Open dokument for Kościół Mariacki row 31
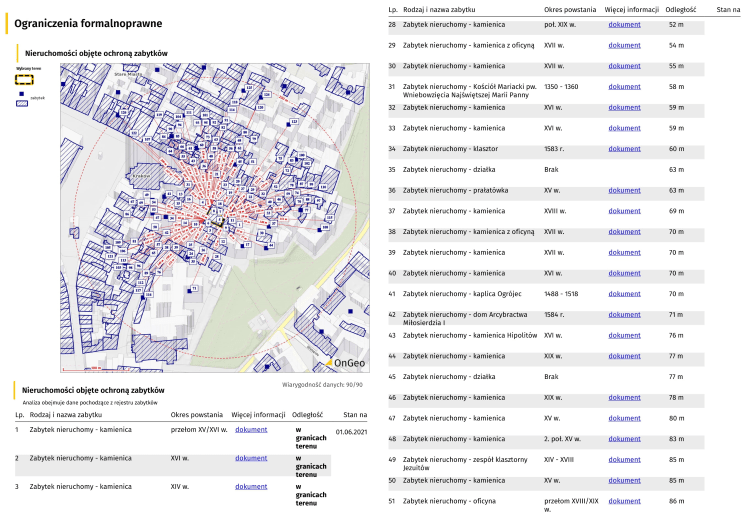Viewport: 750px width, 526px height. pyautogui.click(x=624, y=87)
